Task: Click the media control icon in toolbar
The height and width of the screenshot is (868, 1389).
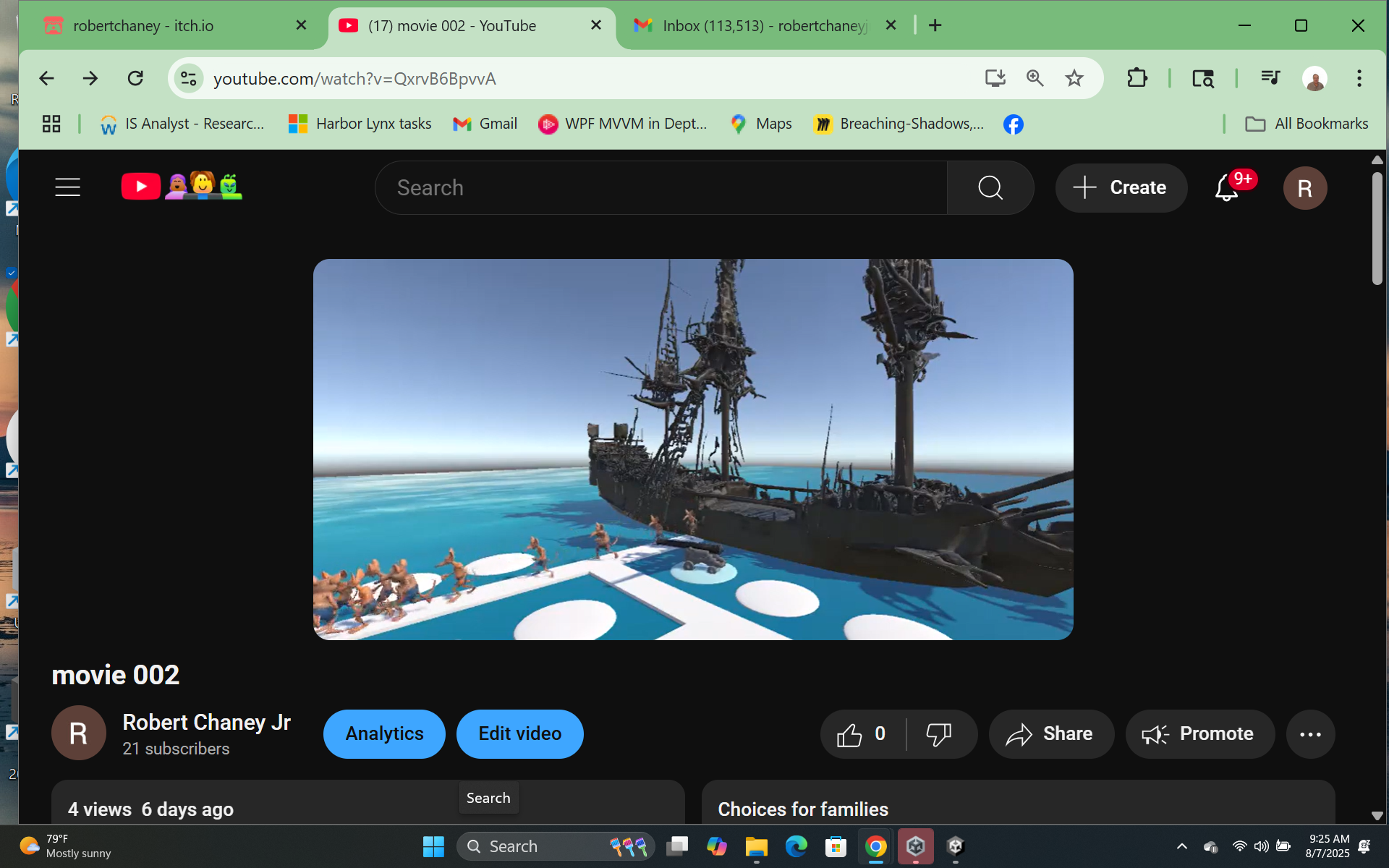Action: (x=1270, y=78)
